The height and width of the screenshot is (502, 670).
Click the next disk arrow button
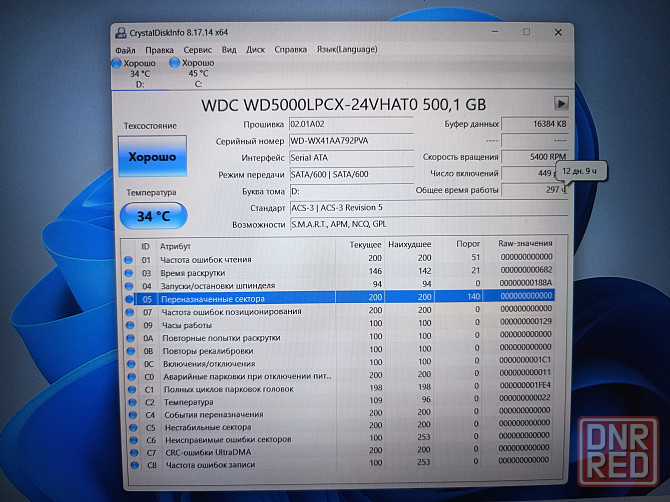561,103
